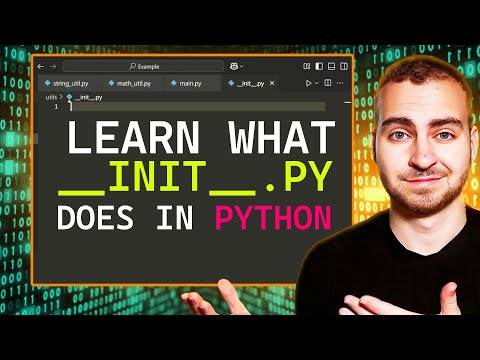Image resolution: width=480 pixels, height=360 pixels.
Task: Open the Example search box
Action: [143, 66]
